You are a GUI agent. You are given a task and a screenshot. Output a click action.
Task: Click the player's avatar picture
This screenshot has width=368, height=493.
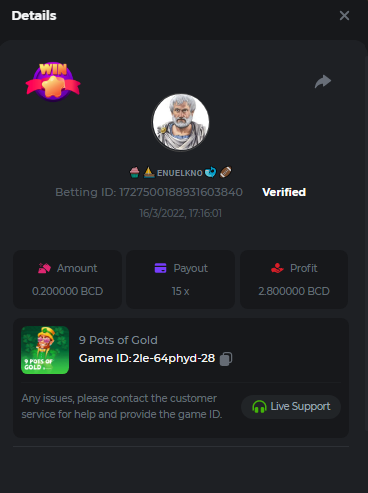tap(181, 122)
